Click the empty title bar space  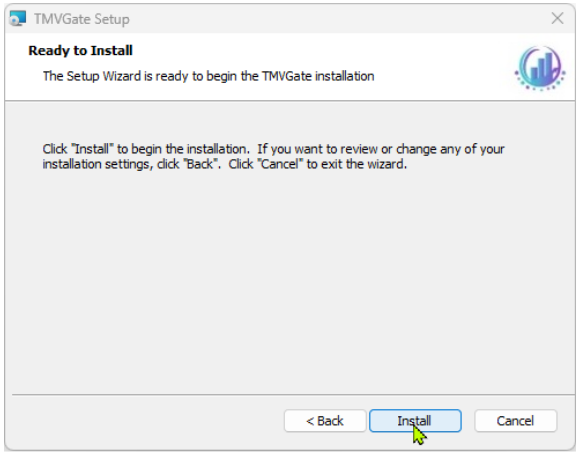point(333,18)
